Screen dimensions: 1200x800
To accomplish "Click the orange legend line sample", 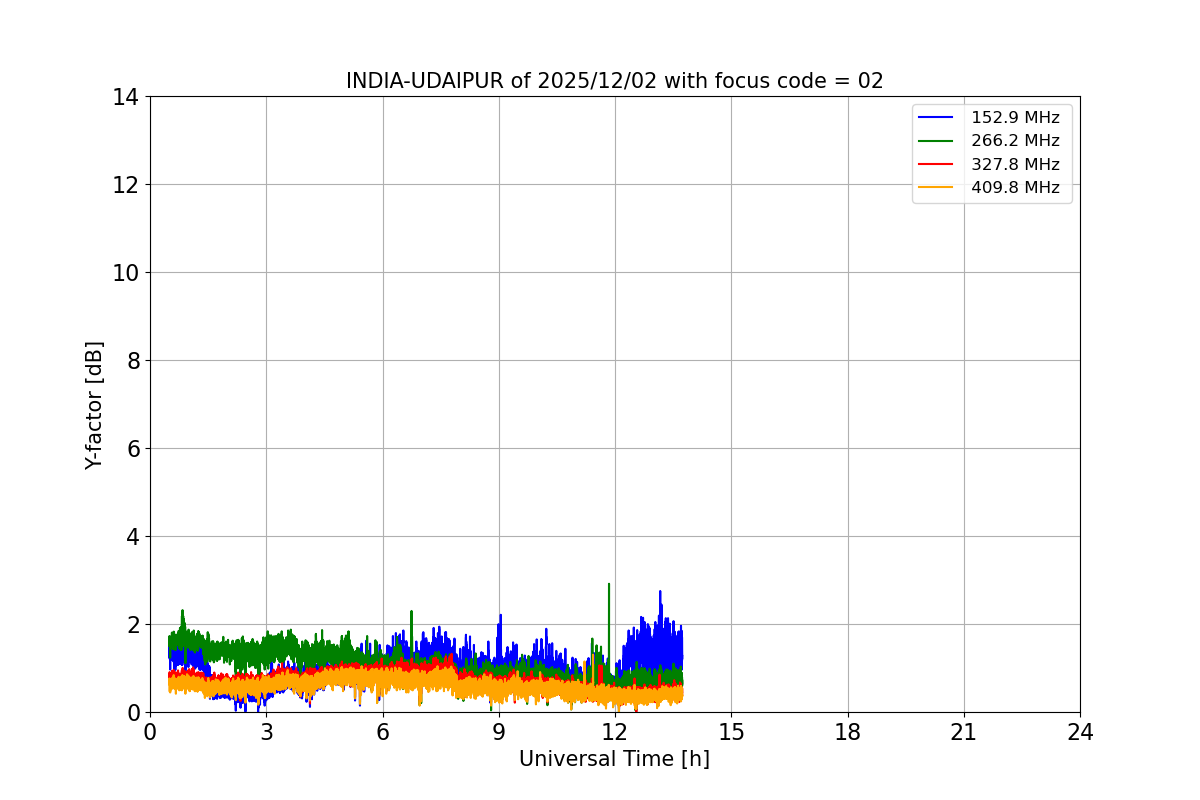I will (x=936, y=187).
